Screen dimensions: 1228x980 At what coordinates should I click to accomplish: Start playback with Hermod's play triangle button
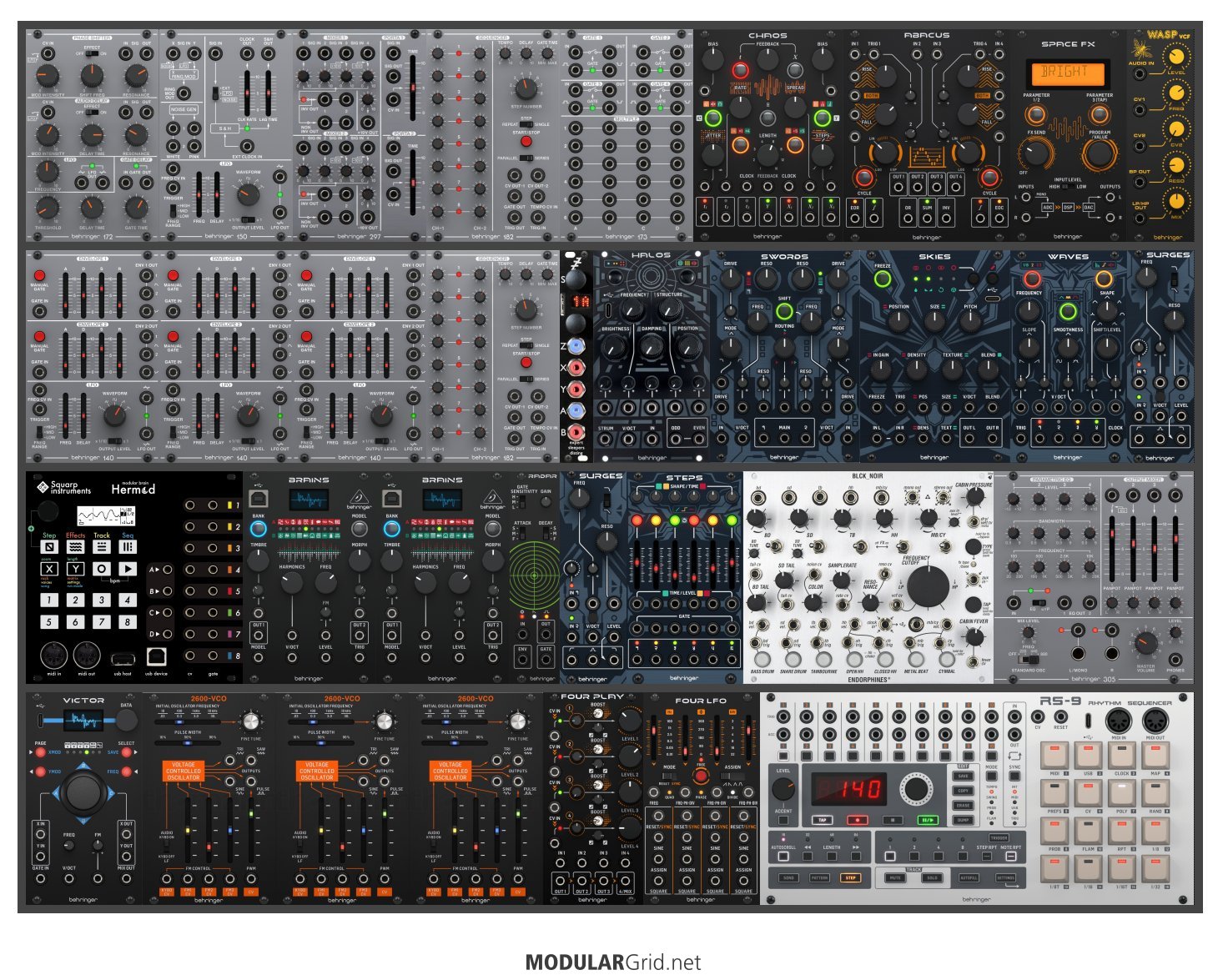(128, 569)
